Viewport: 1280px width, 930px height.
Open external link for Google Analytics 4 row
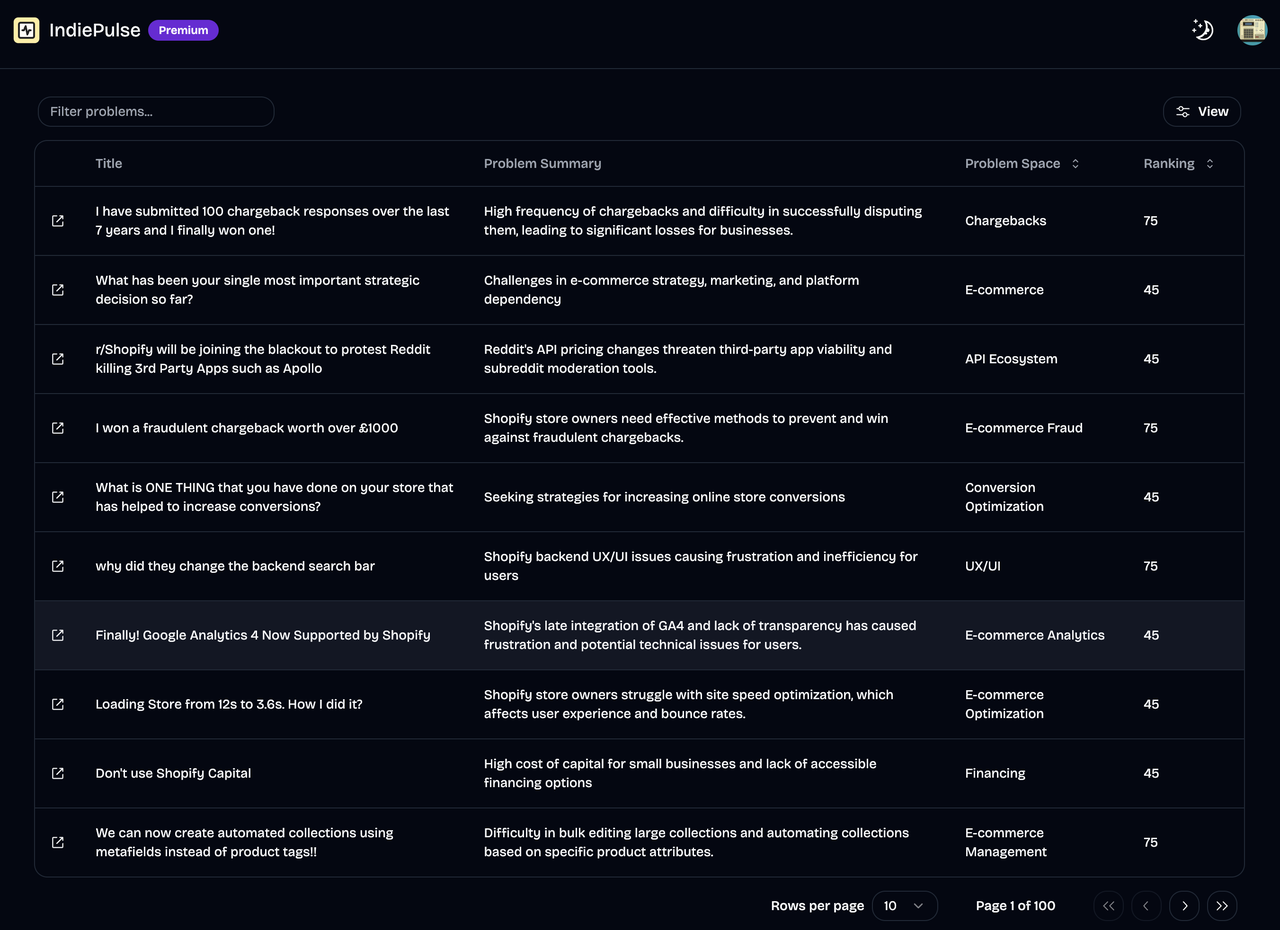tap(58, 635)
